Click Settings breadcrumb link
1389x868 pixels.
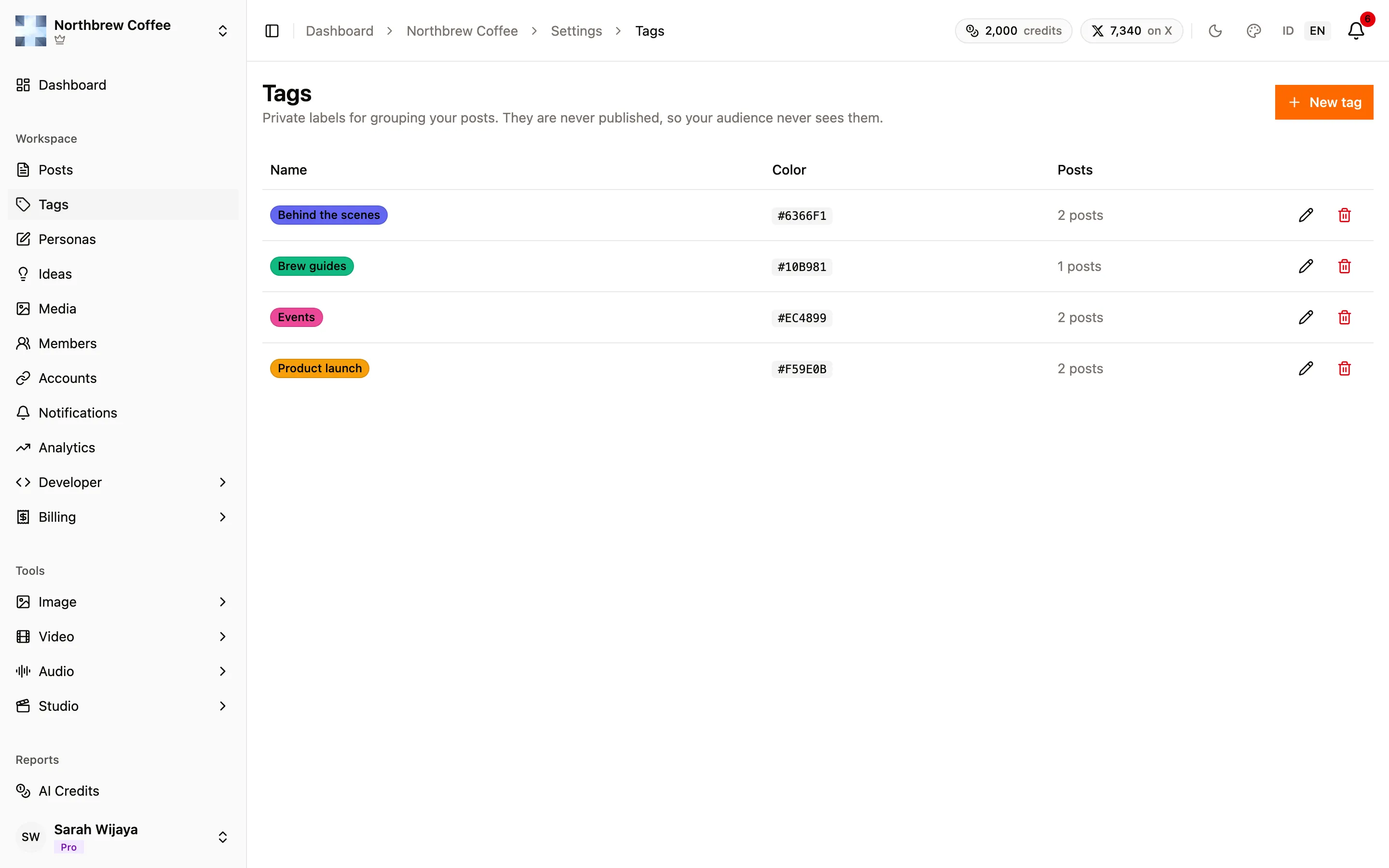pos(576,31)
